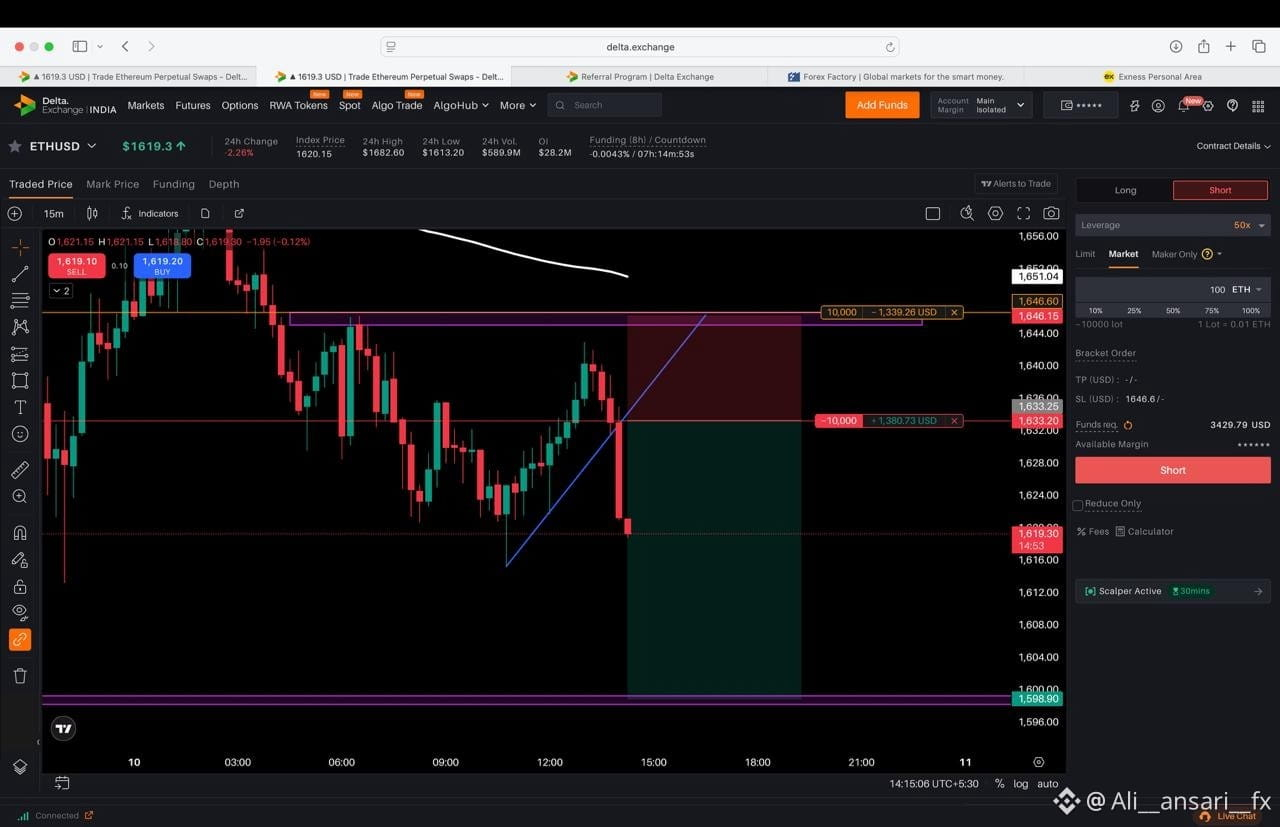This screenshot has height=827, width=1280.
Task: Click the site Search field
Action: click(x=605, y=105)
